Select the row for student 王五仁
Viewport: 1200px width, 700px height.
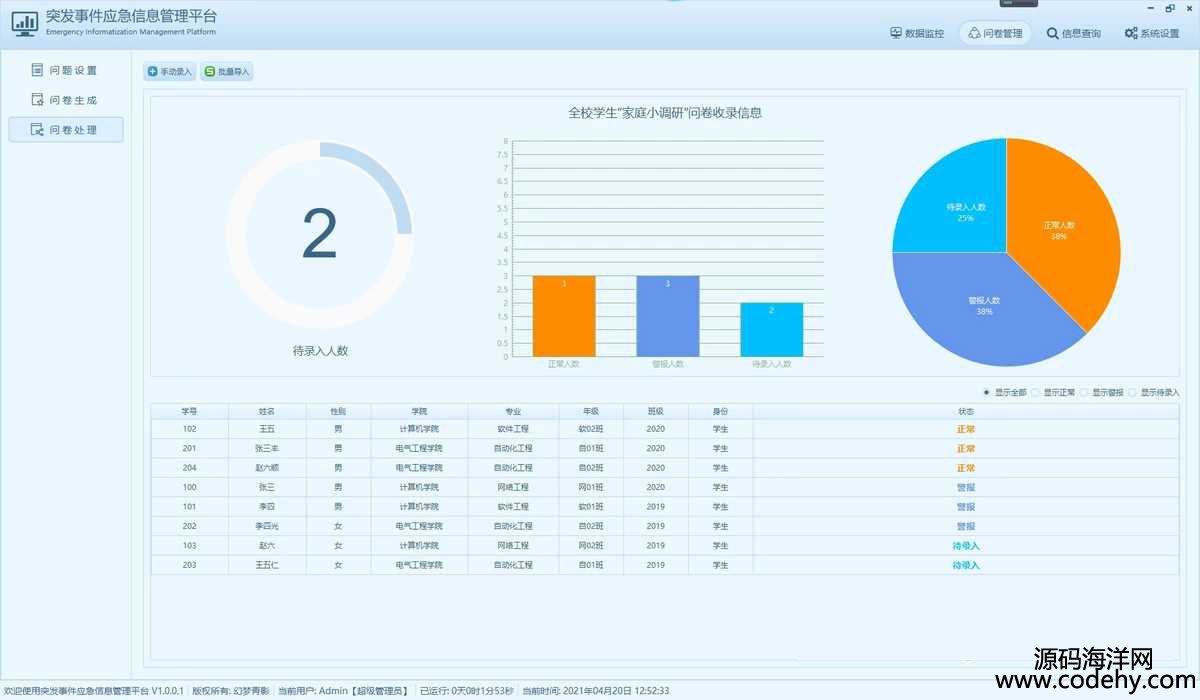(x=666, y=565)
